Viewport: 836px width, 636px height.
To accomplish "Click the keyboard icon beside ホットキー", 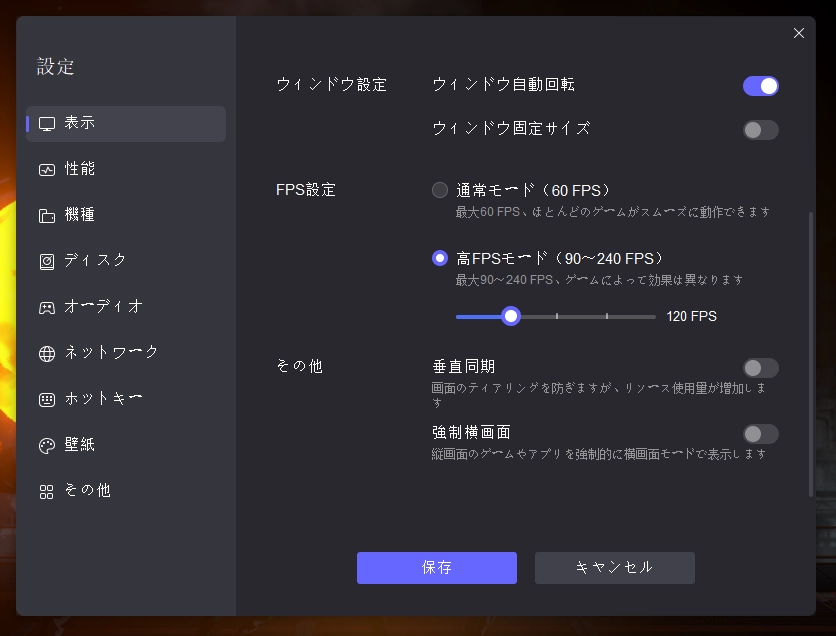I will (47, 399).
